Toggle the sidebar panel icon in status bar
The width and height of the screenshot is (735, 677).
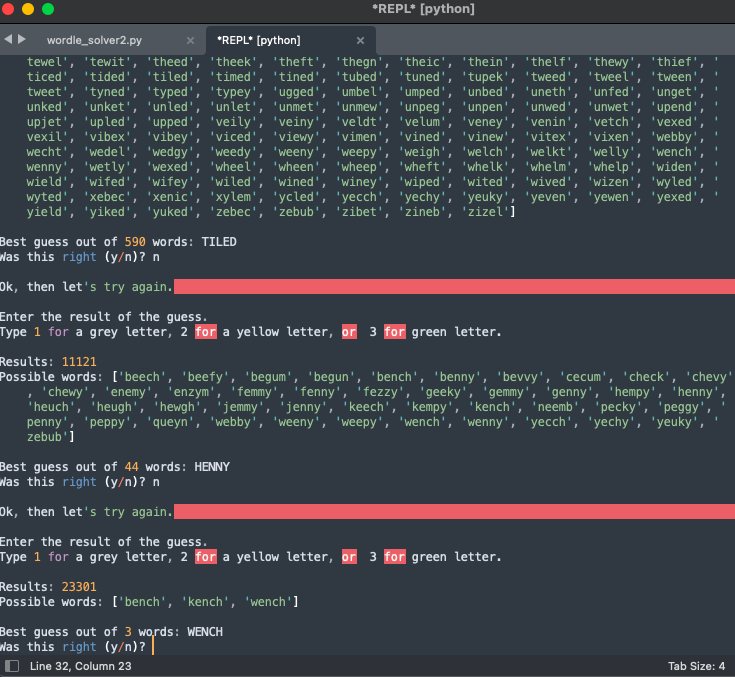(x=12, y=666)
